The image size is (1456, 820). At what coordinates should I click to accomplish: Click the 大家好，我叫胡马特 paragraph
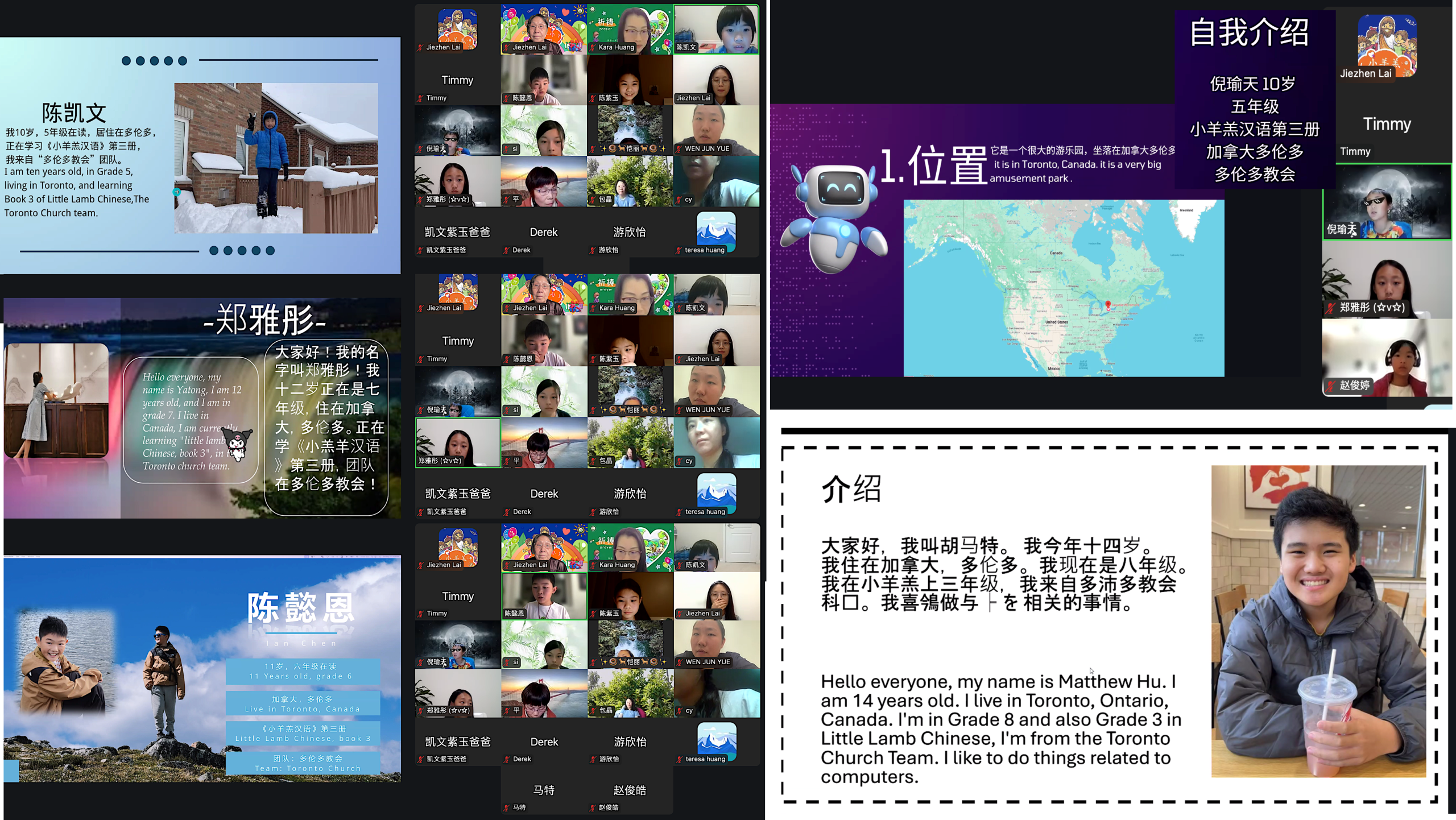pyautogui.click(x=1004, y=574)
